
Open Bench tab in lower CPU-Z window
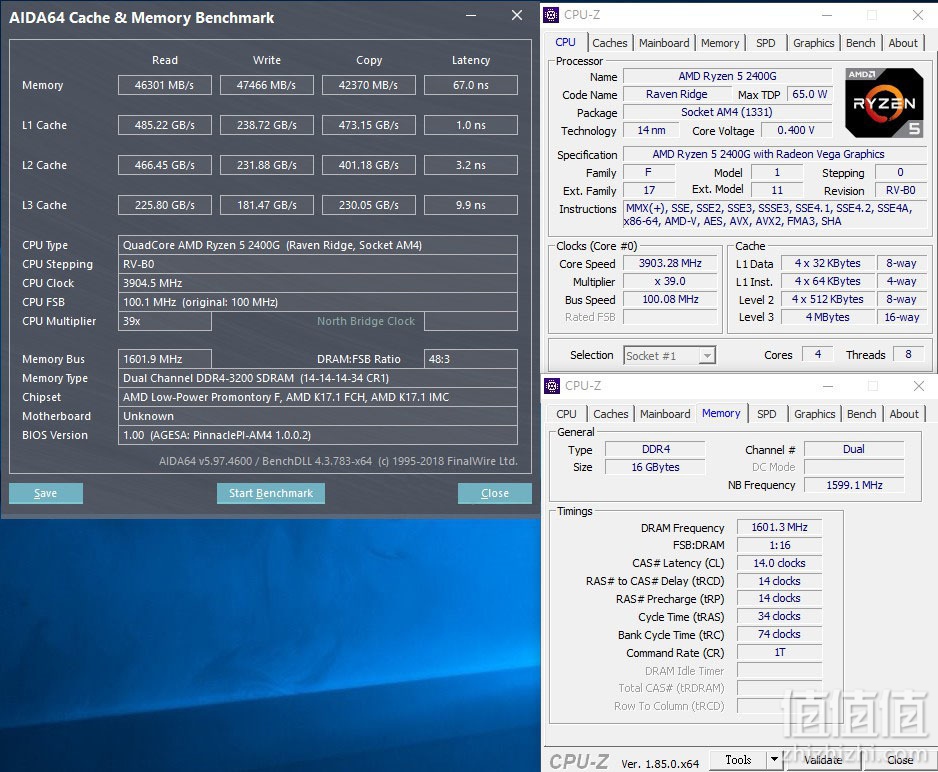point(861,414)
